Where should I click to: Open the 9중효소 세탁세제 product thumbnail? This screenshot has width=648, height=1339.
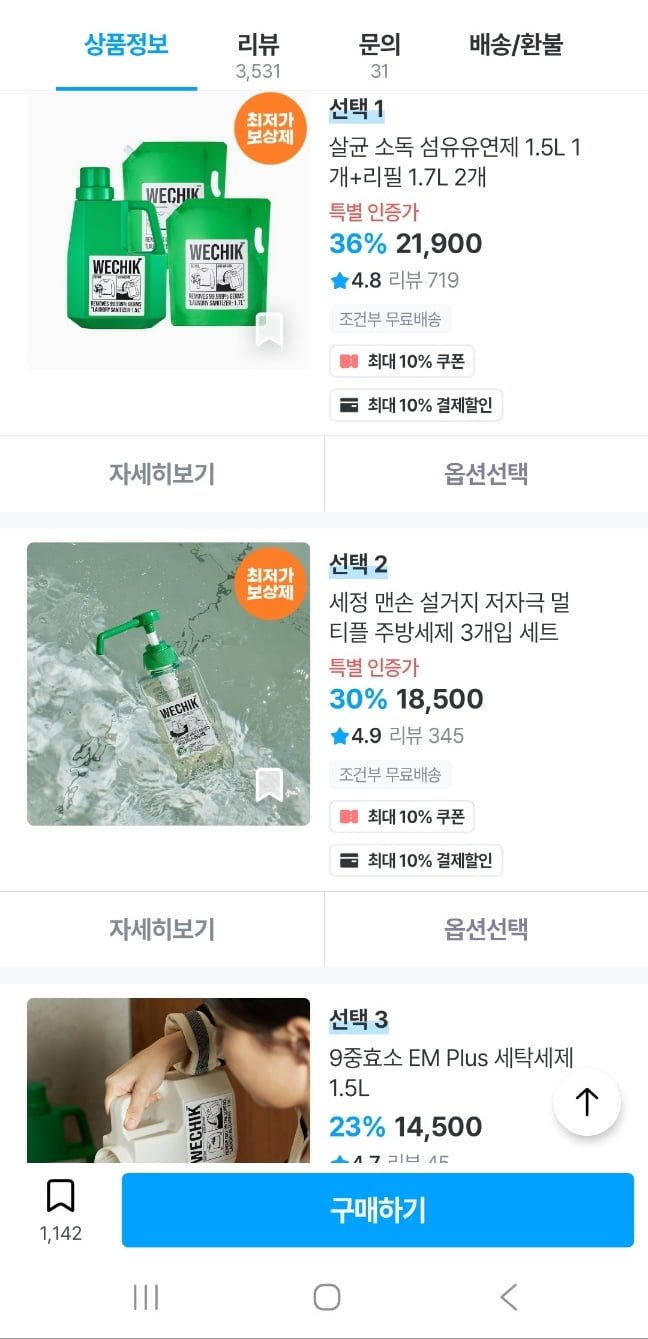point(168,1080)
